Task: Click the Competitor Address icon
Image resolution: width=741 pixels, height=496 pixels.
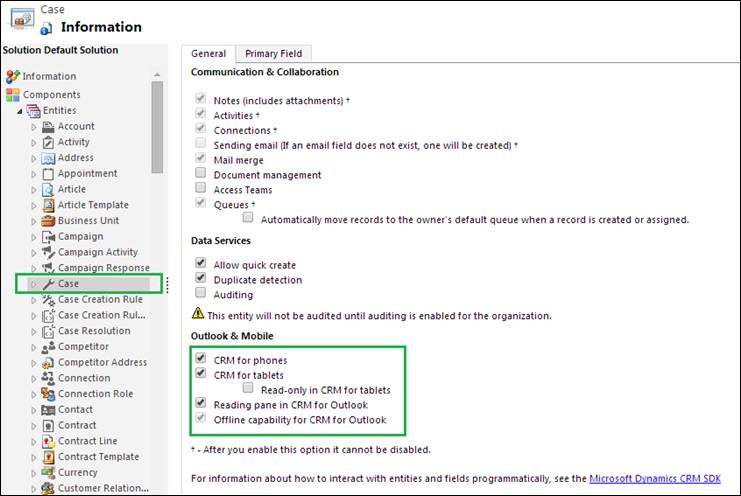Action: [x=48, y=362]
